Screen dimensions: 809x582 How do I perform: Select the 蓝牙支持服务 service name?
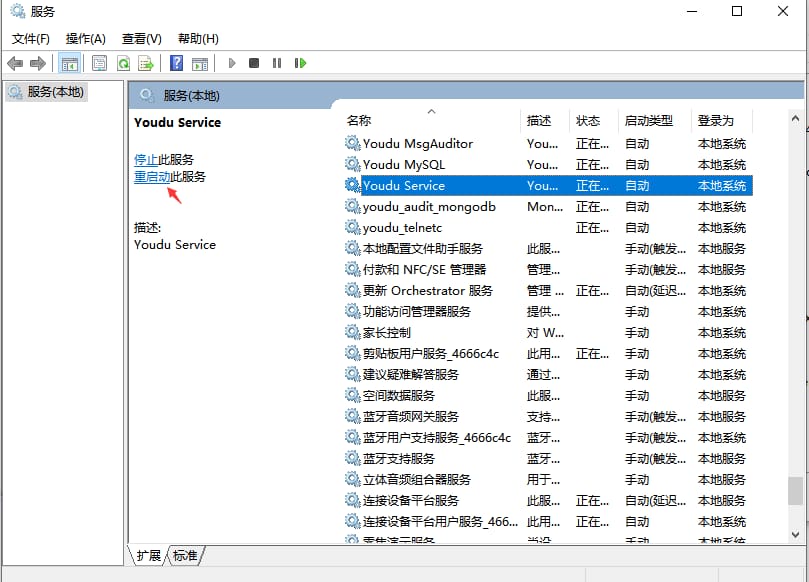pyautogui.click(x=398, y=459)
